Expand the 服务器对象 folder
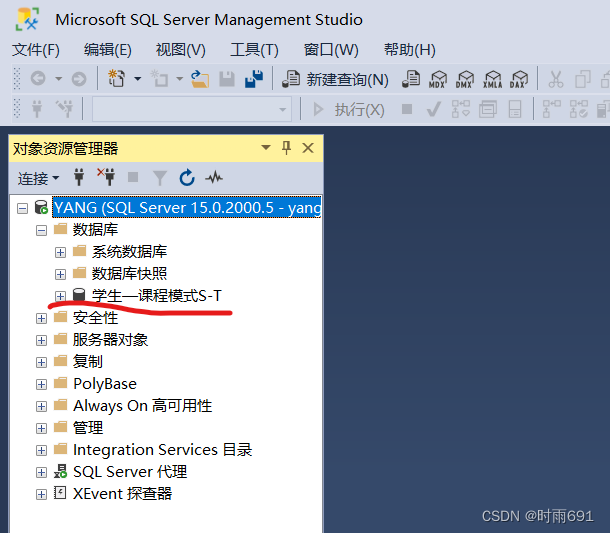Viewport: 610px width, 533px height. coord(41,341)
